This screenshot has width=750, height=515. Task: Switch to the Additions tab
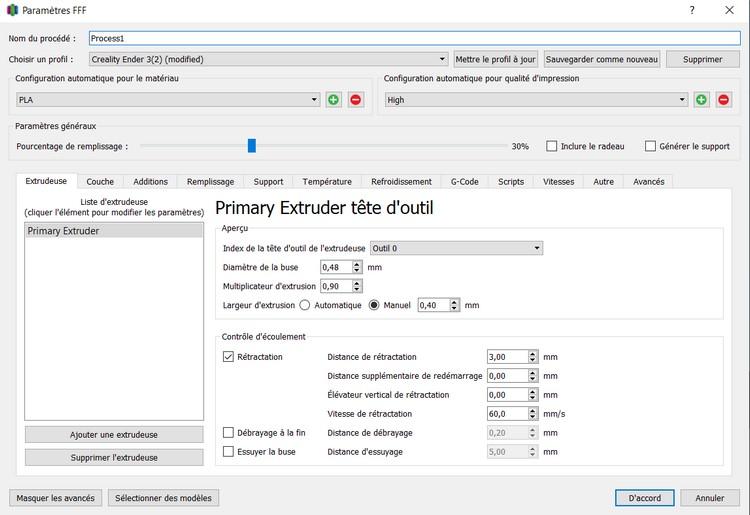tap(150, 182)
